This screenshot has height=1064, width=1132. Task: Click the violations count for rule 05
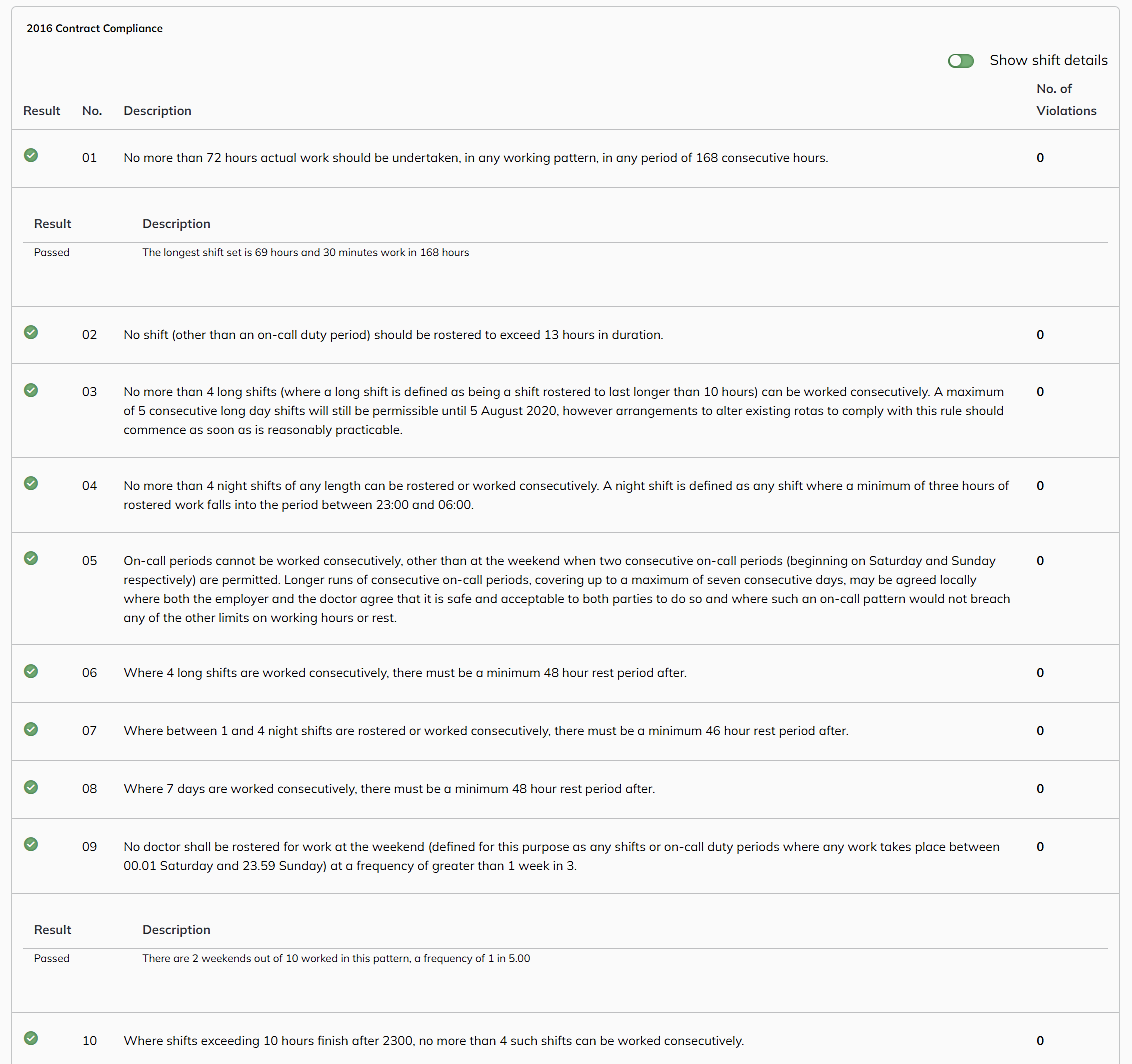pos(1040,560)
